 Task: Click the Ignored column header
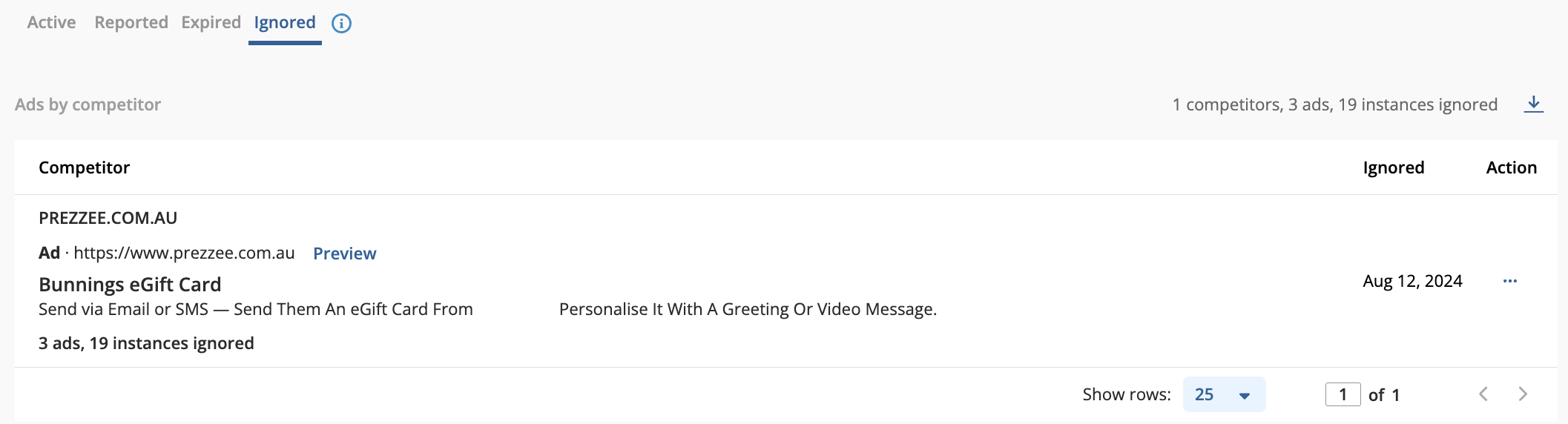point(1394,168)
